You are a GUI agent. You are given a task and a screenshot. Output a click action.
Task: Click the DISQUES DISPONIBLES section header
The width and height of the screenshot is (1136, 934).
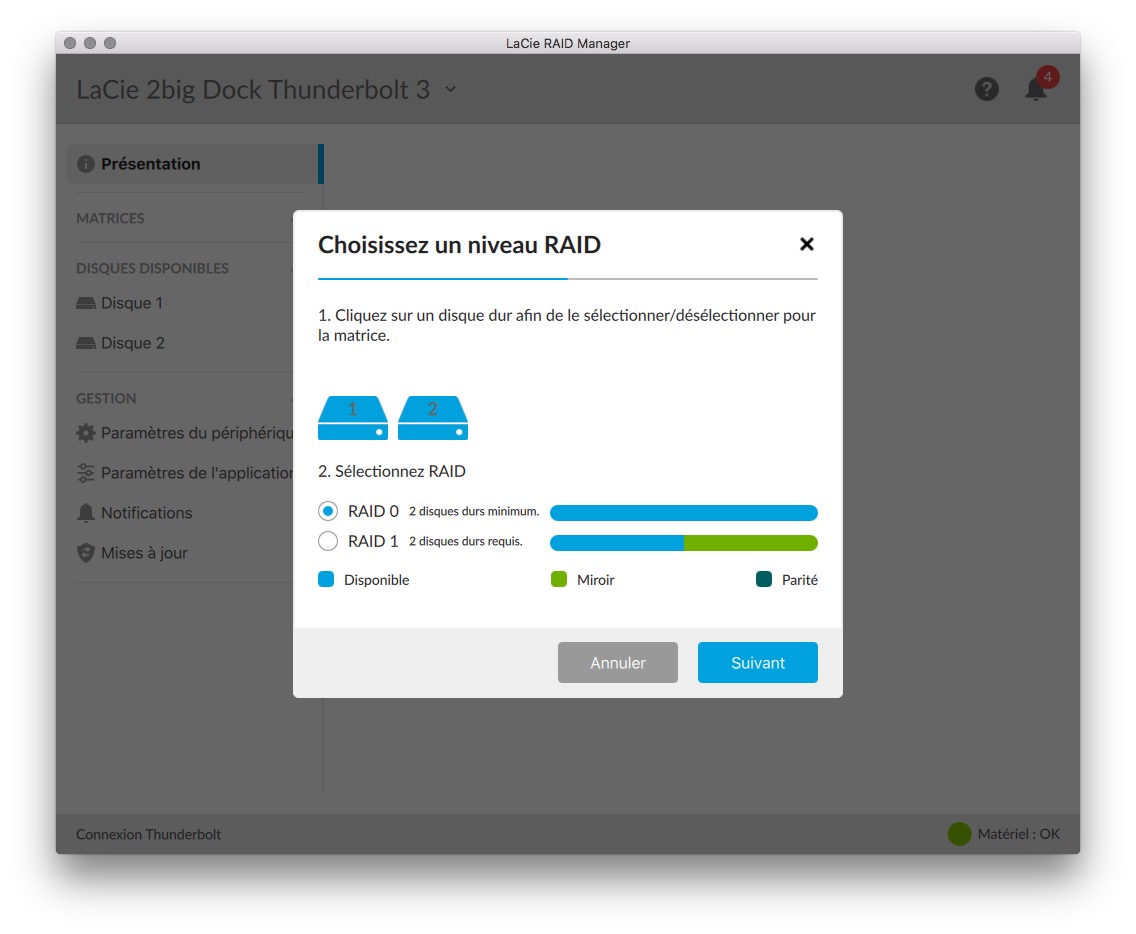click(x=152, y=268)
